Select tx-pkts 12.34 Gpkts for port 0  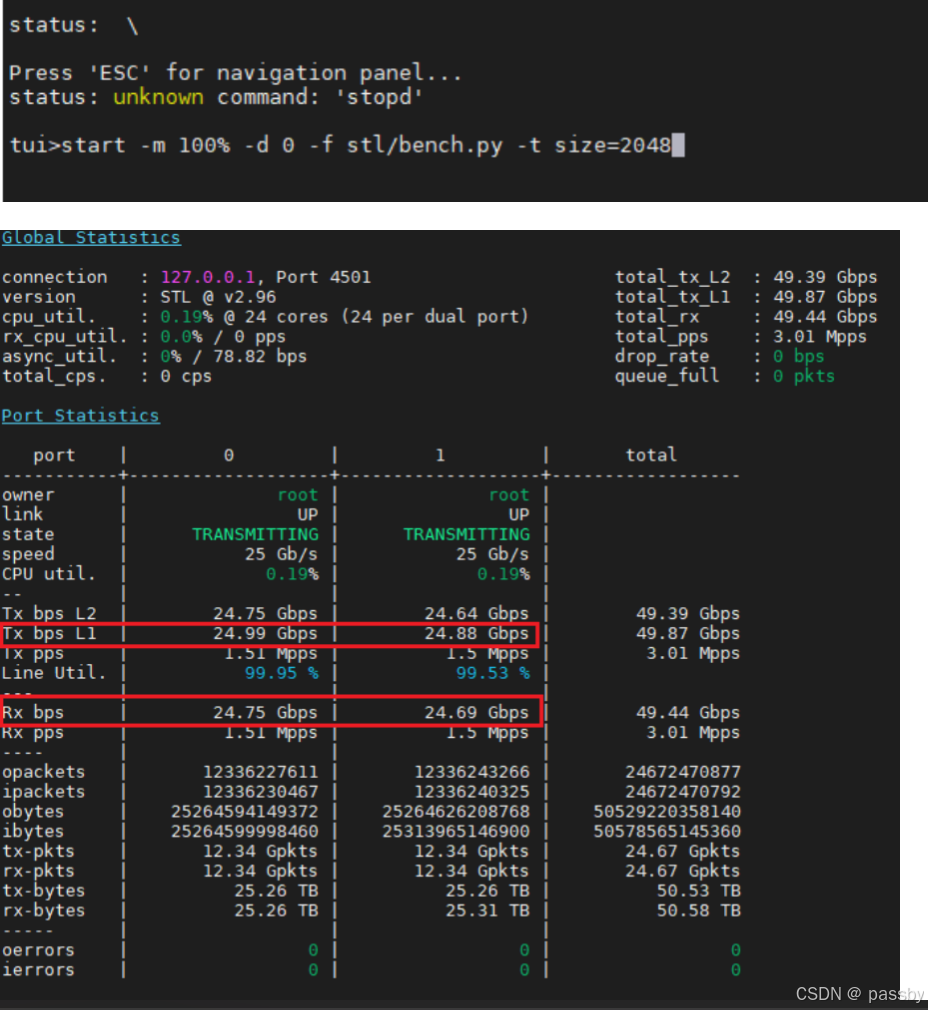pos(261,852)
